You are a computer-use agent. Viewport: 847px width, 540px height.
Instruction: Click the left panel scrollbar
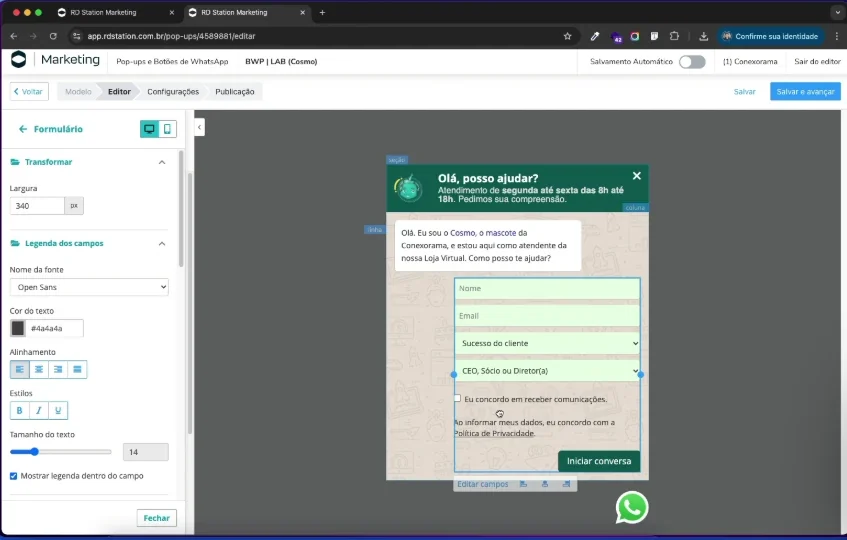click(181, 208)
